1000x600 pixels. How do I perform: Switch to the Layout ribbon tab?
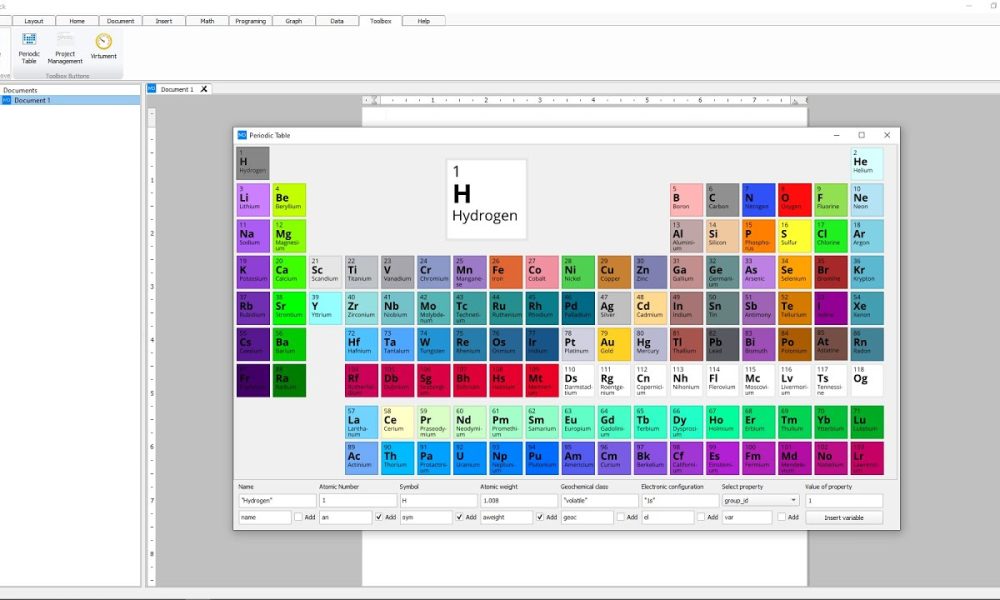coord(34,21)
